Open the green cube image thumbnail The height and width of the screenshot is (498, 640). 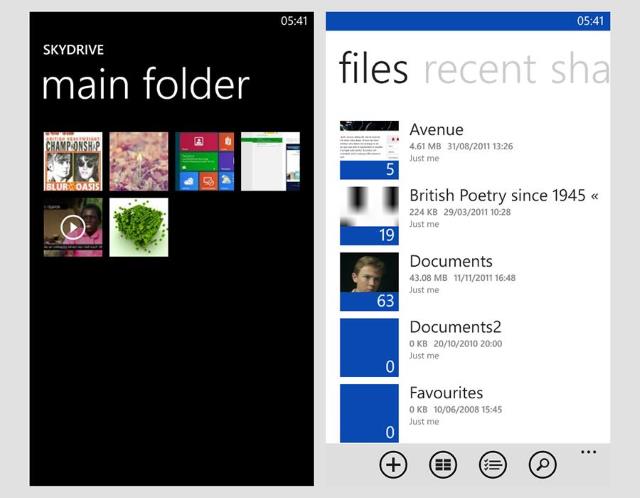pyautogui.click(x=139, y=227)
